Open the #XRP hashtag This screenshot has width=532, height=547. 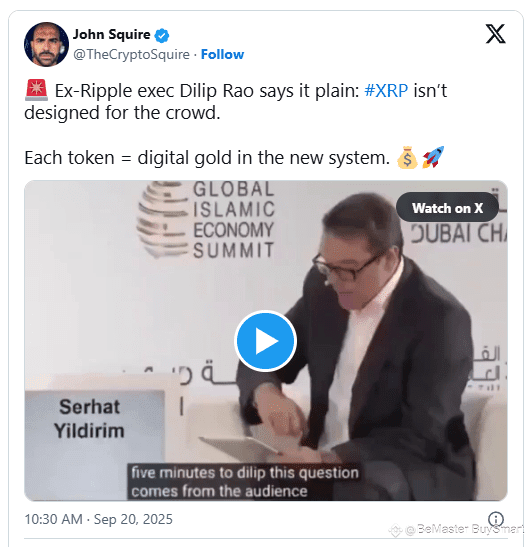pyautogui.click(x=386, y=91)
